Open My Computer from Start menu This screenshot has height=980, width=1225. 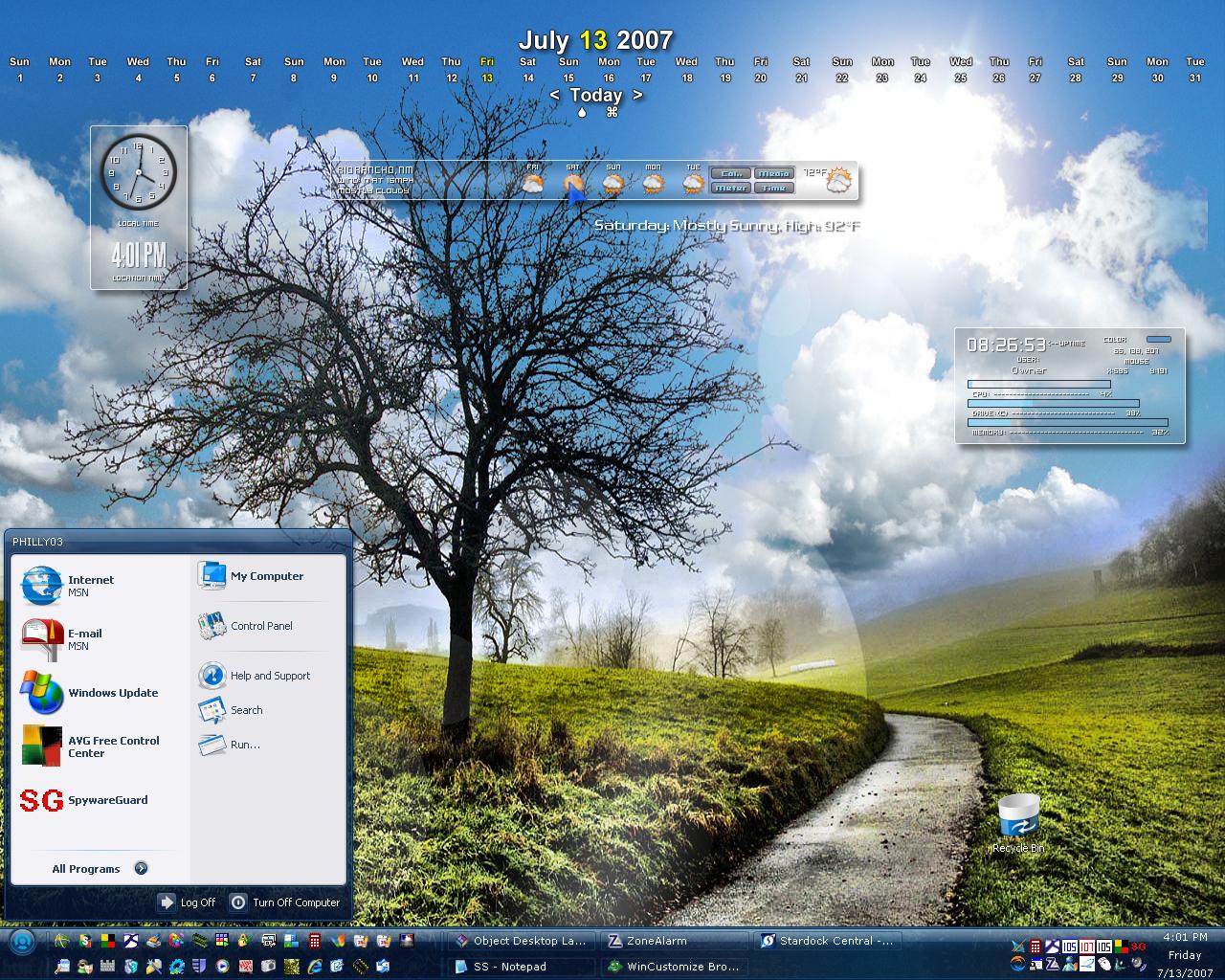coord(251,576)
